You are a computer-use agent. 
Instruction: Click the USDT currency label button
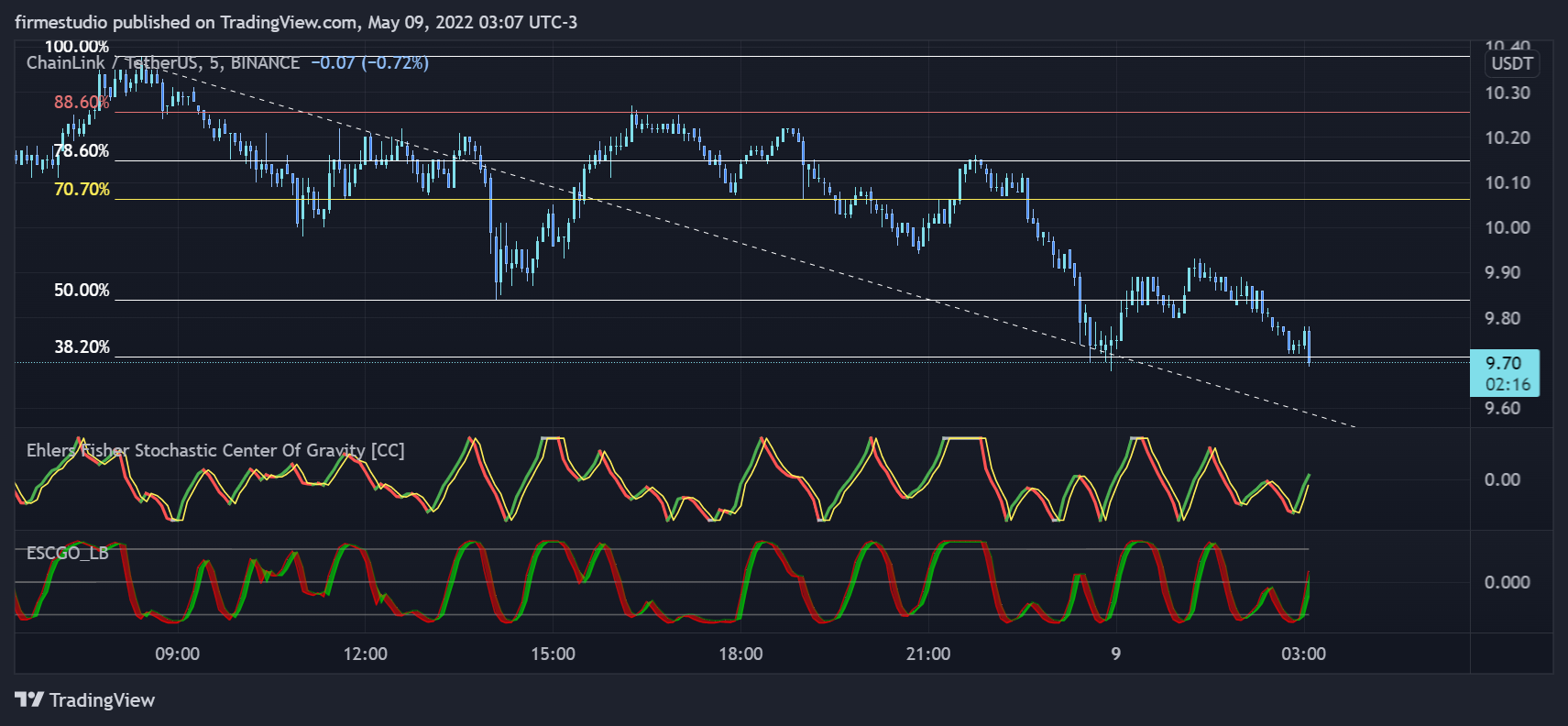coord(1511,63)
